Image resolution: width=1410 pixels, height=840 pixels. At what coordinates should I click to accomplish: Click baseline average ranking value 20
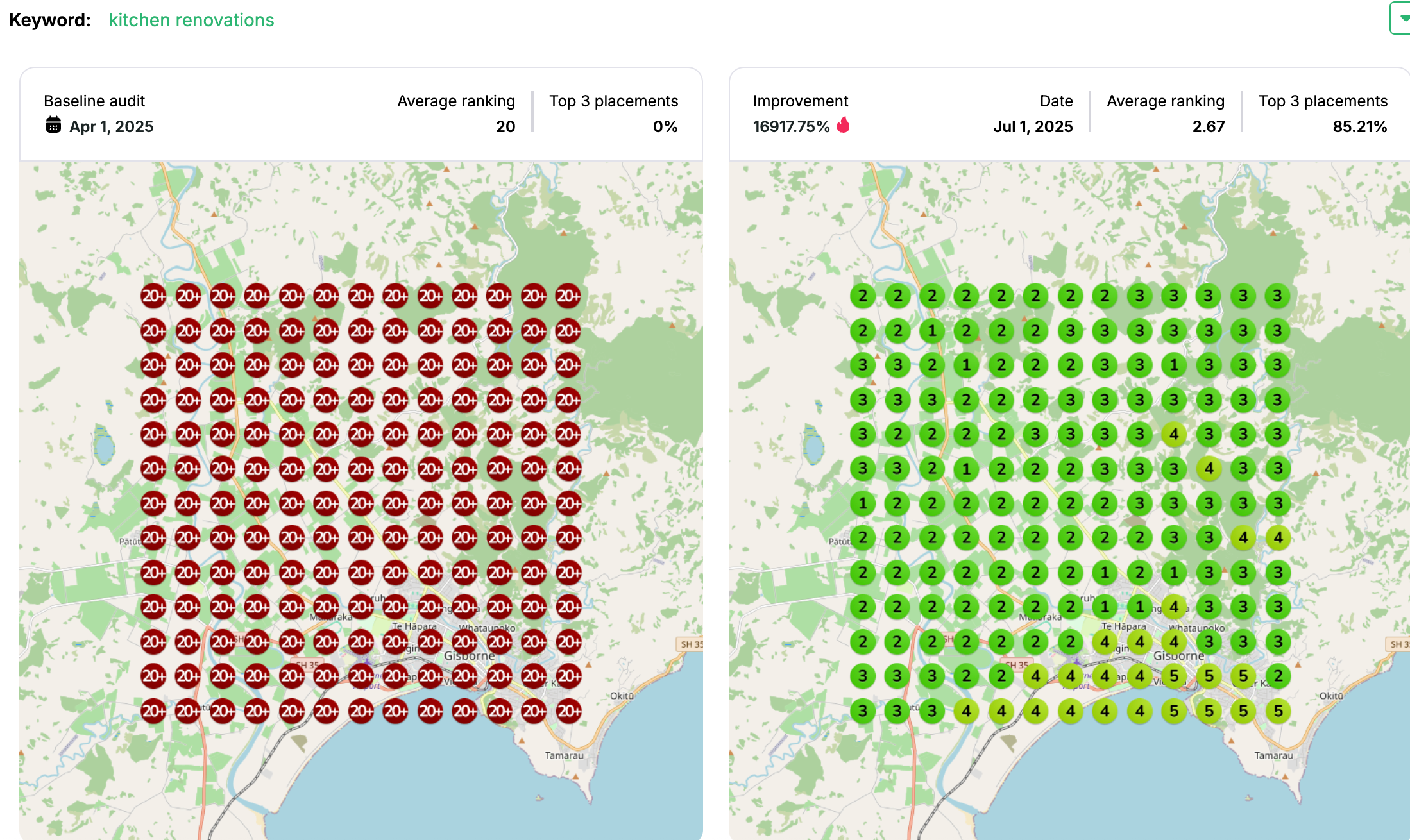click(x=505, y=126)
